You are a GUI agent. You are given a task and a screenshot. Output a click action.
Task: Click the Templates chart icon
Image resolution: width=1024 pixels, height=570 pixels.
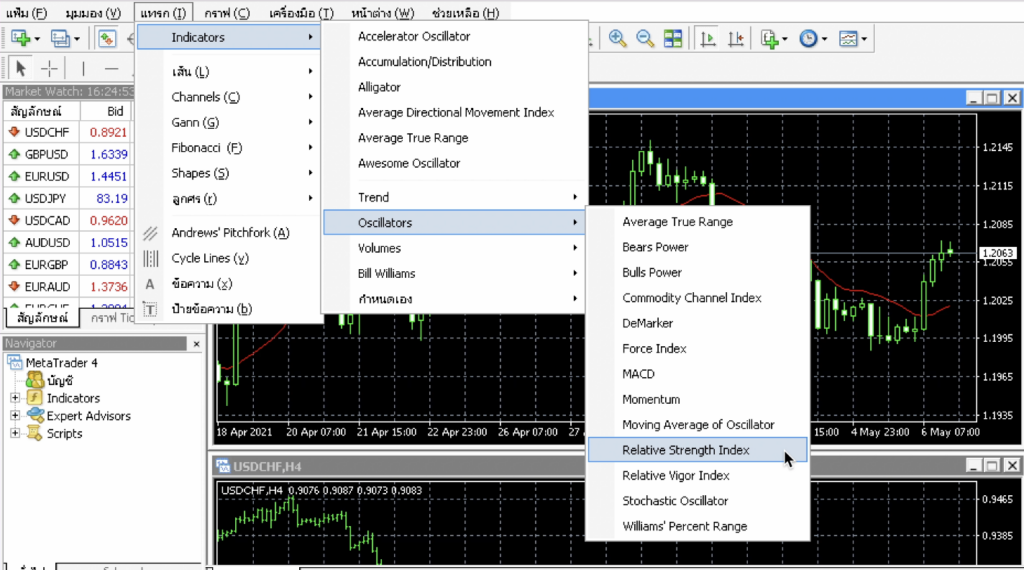click(x=848, y=39)
